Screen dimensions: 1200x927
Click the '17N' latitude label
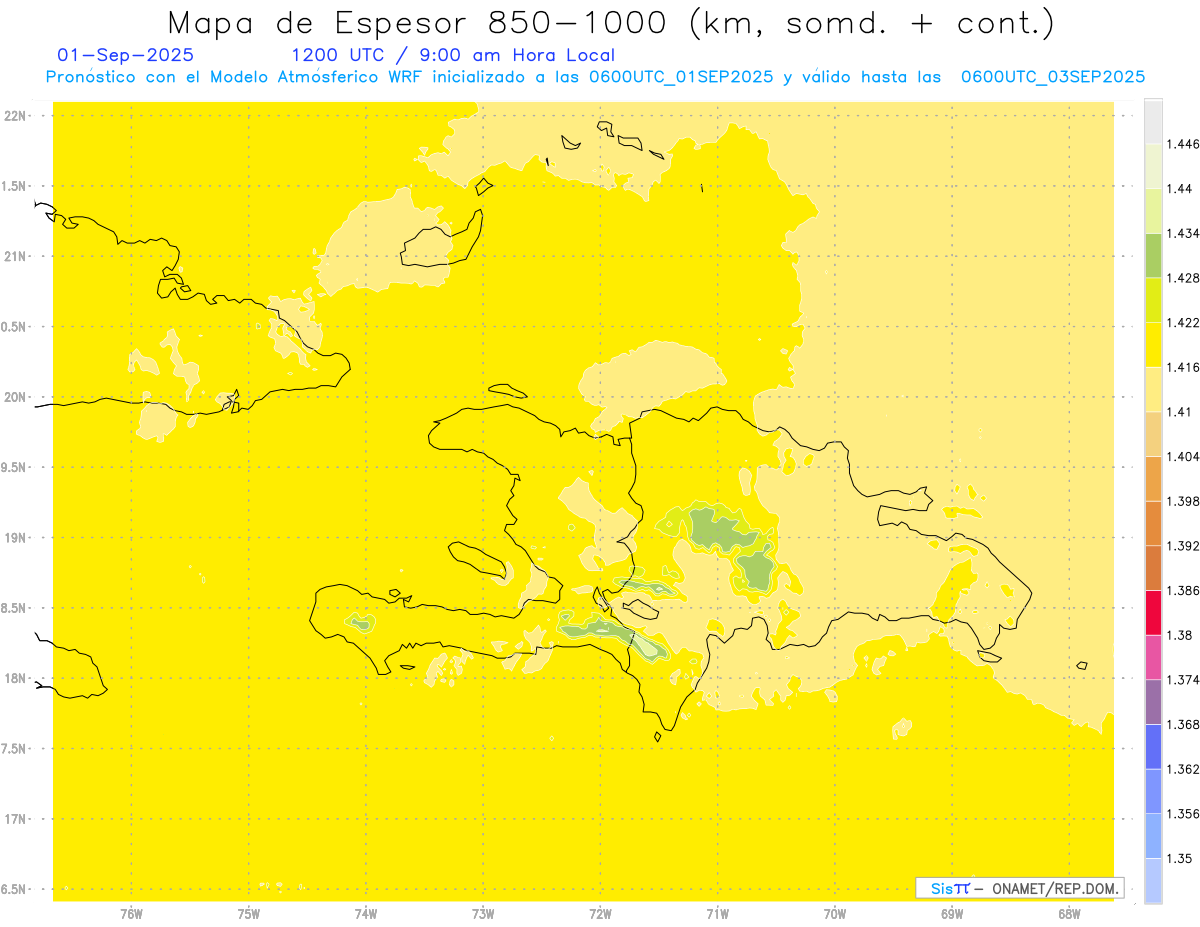[16, 819]
